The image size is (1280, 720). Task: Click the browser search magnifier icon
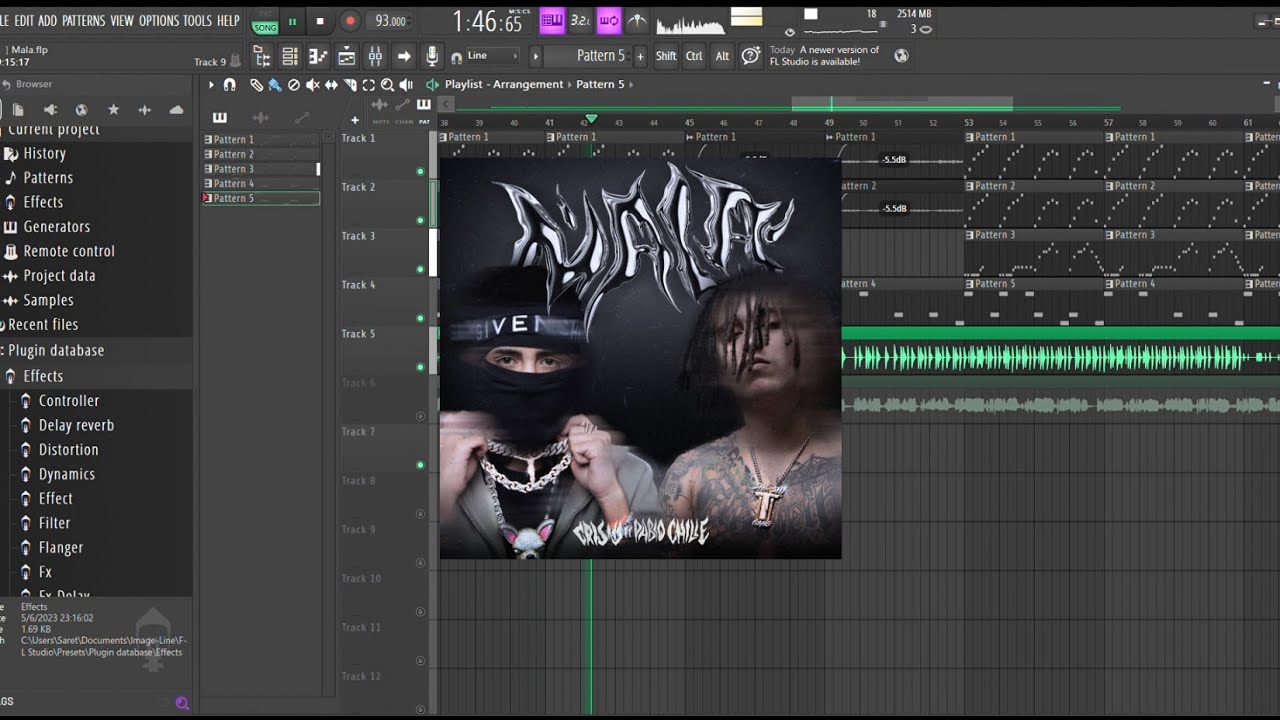[182, 703]
